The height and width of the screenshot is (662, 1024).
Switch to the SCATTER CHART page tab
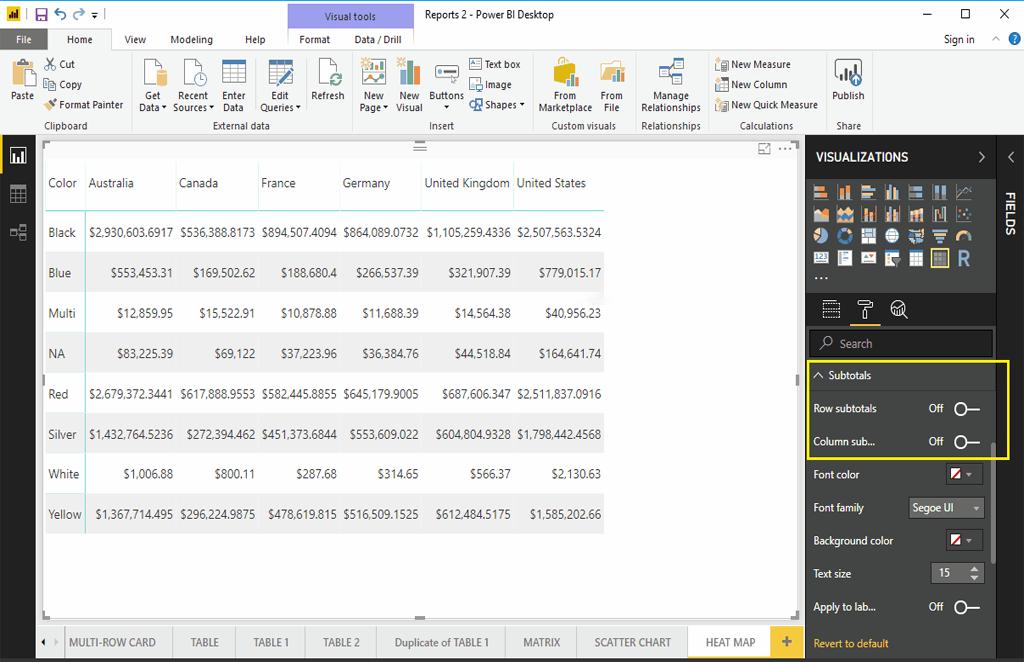pyautogui.click(x=632, y=642)
